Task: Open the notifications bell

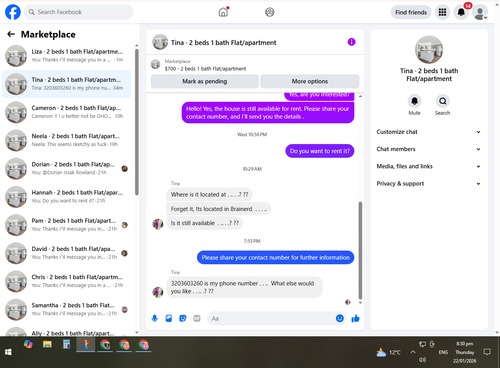Action: (461, 12)
